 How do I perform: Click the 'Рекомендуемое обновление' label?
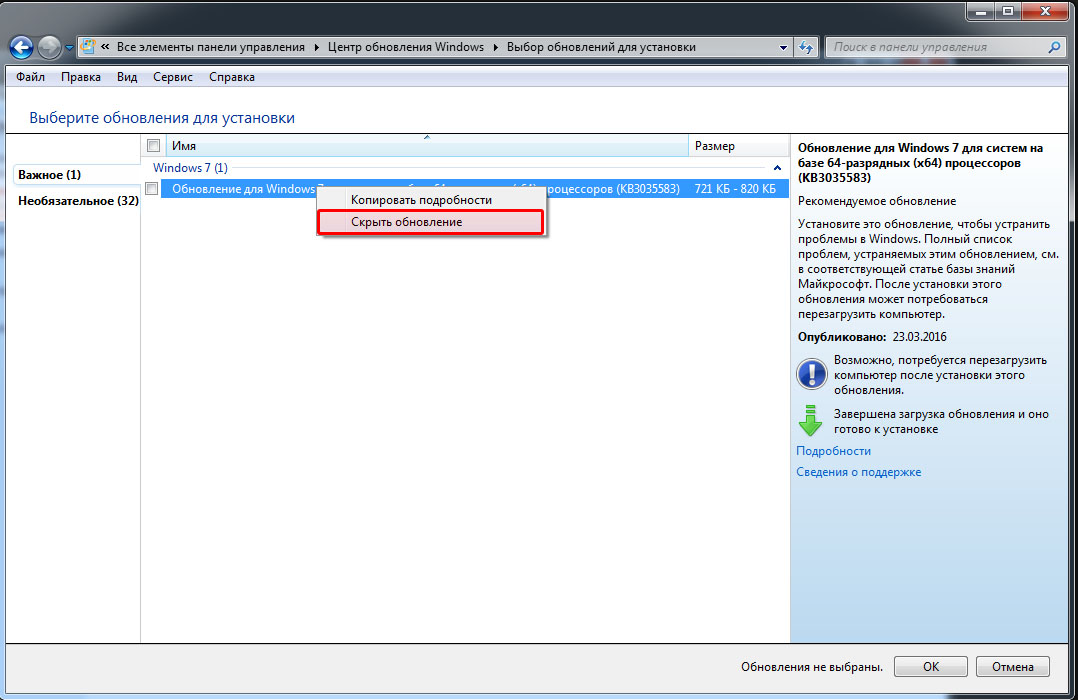point(877,201)
